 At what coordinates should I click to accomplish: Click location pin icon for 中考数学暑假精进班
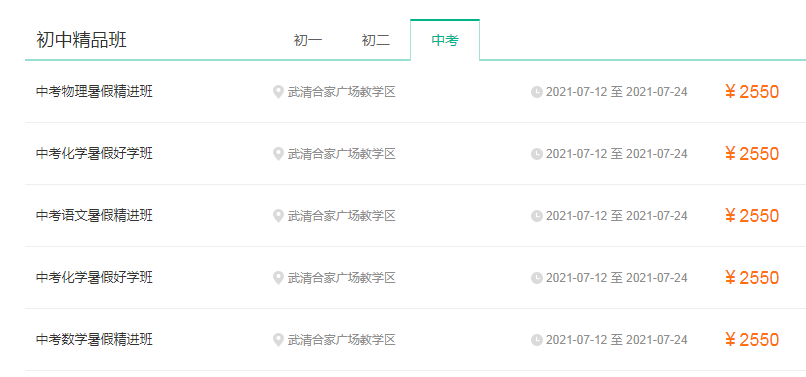pyautogui.click(x=278, y=340)
